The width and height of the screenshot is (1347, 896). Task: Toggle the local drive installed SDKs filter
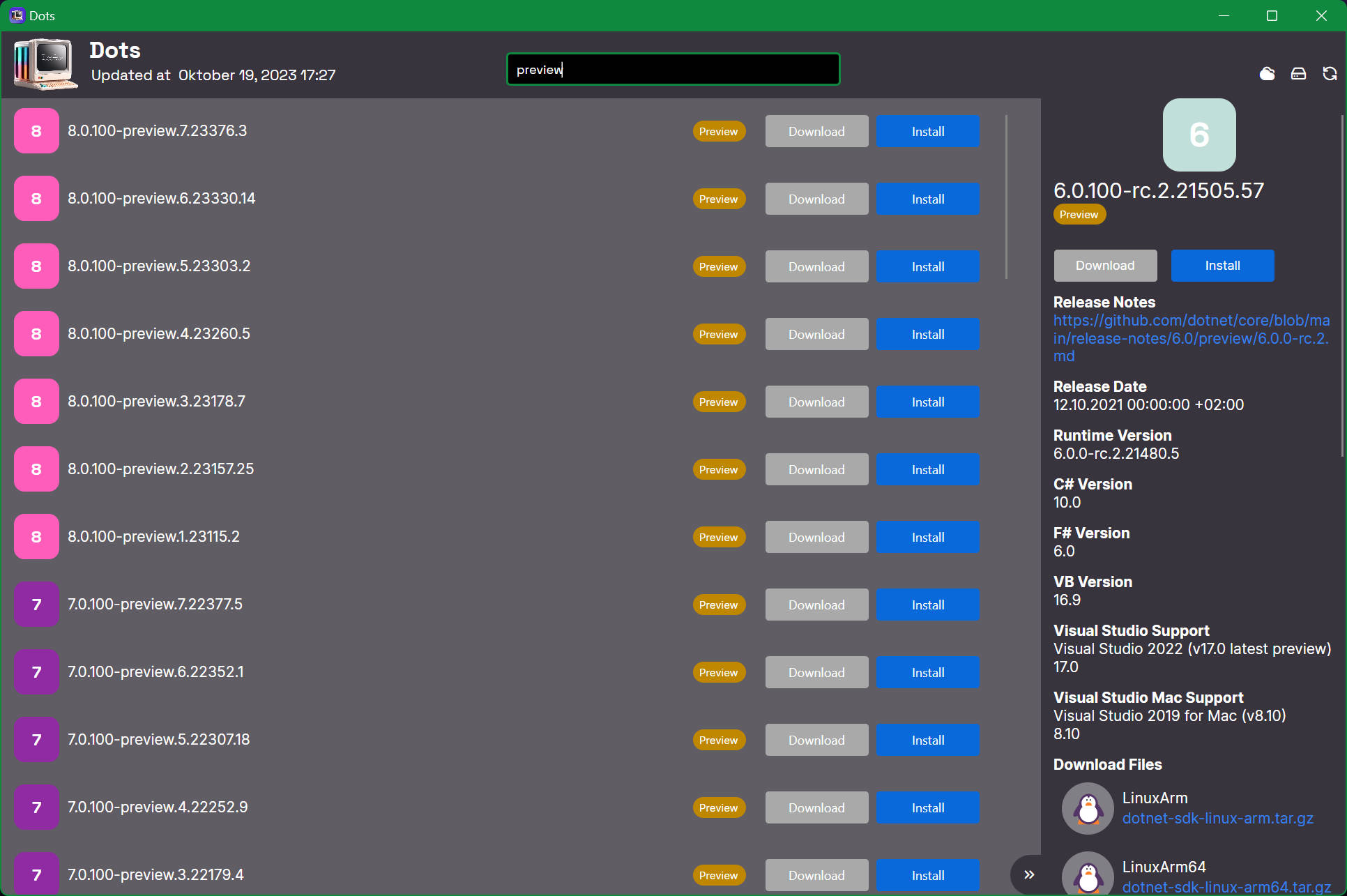[1298, 73]
